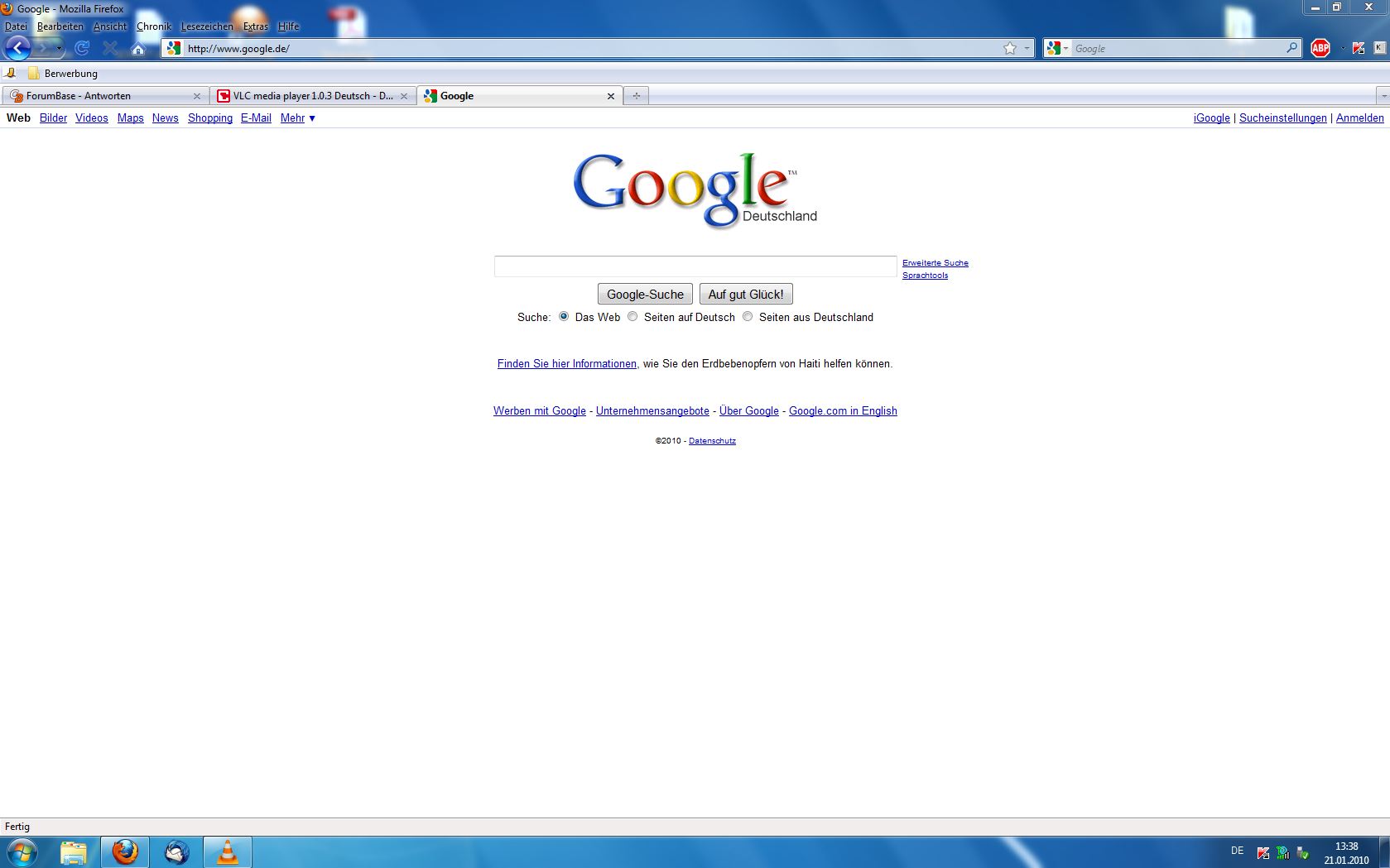Select Seiten aus Deutschland radio button
The width and height of the screenshot is (1390, 868).
[x=748, y=316]
